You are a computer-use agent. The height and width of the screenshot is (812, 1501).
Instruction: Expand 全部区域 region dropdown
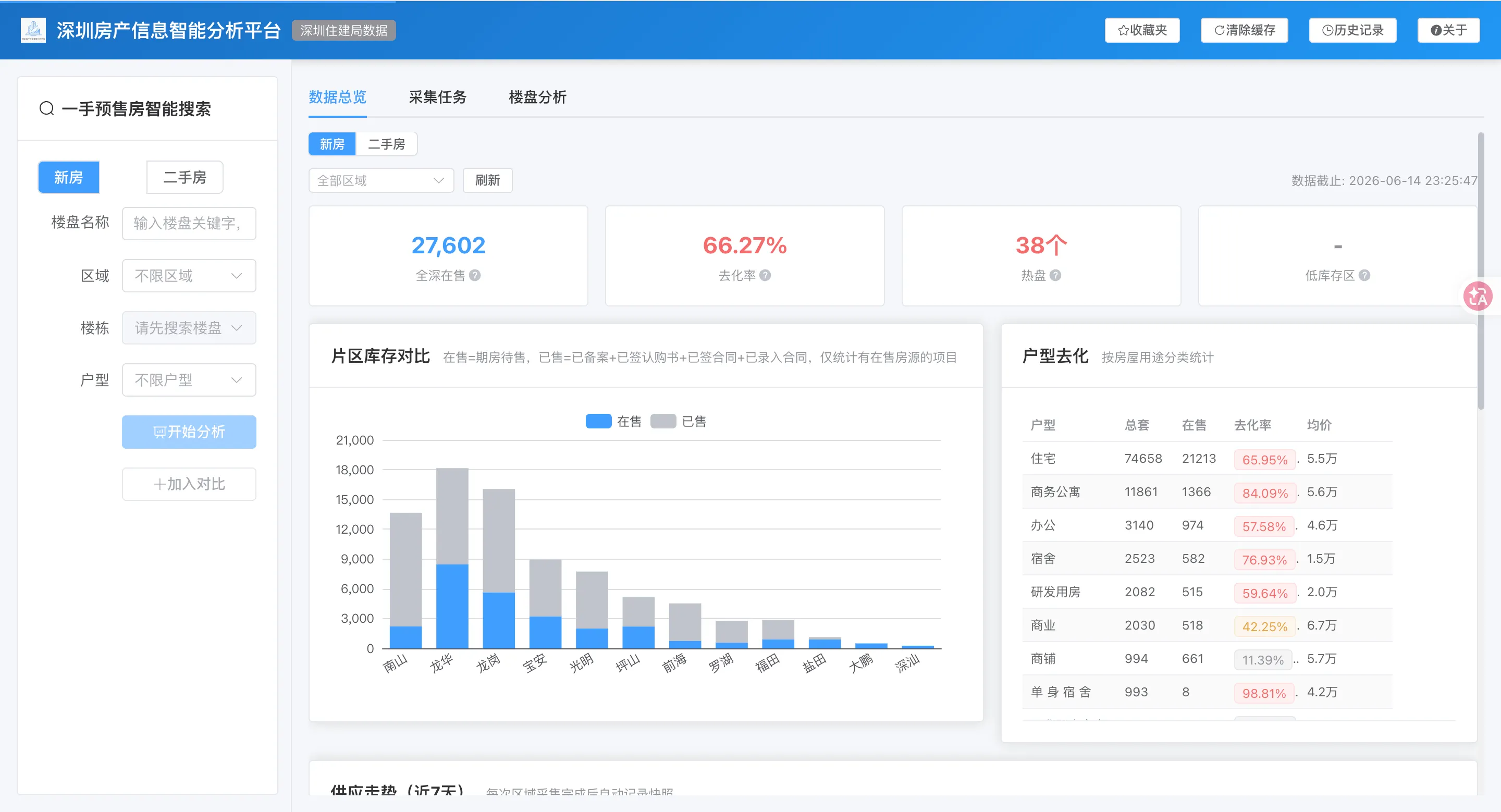(381, 180)
